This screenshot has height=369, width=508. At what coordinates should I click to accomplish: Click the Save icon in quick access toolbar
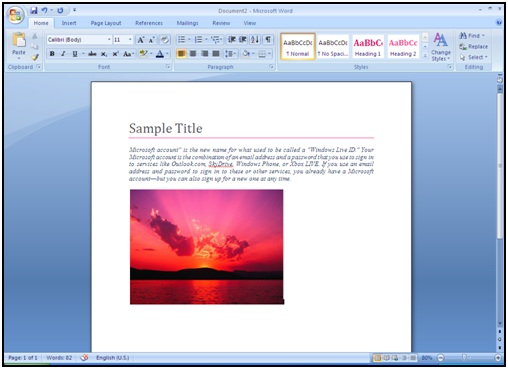[x=34, y=11]
